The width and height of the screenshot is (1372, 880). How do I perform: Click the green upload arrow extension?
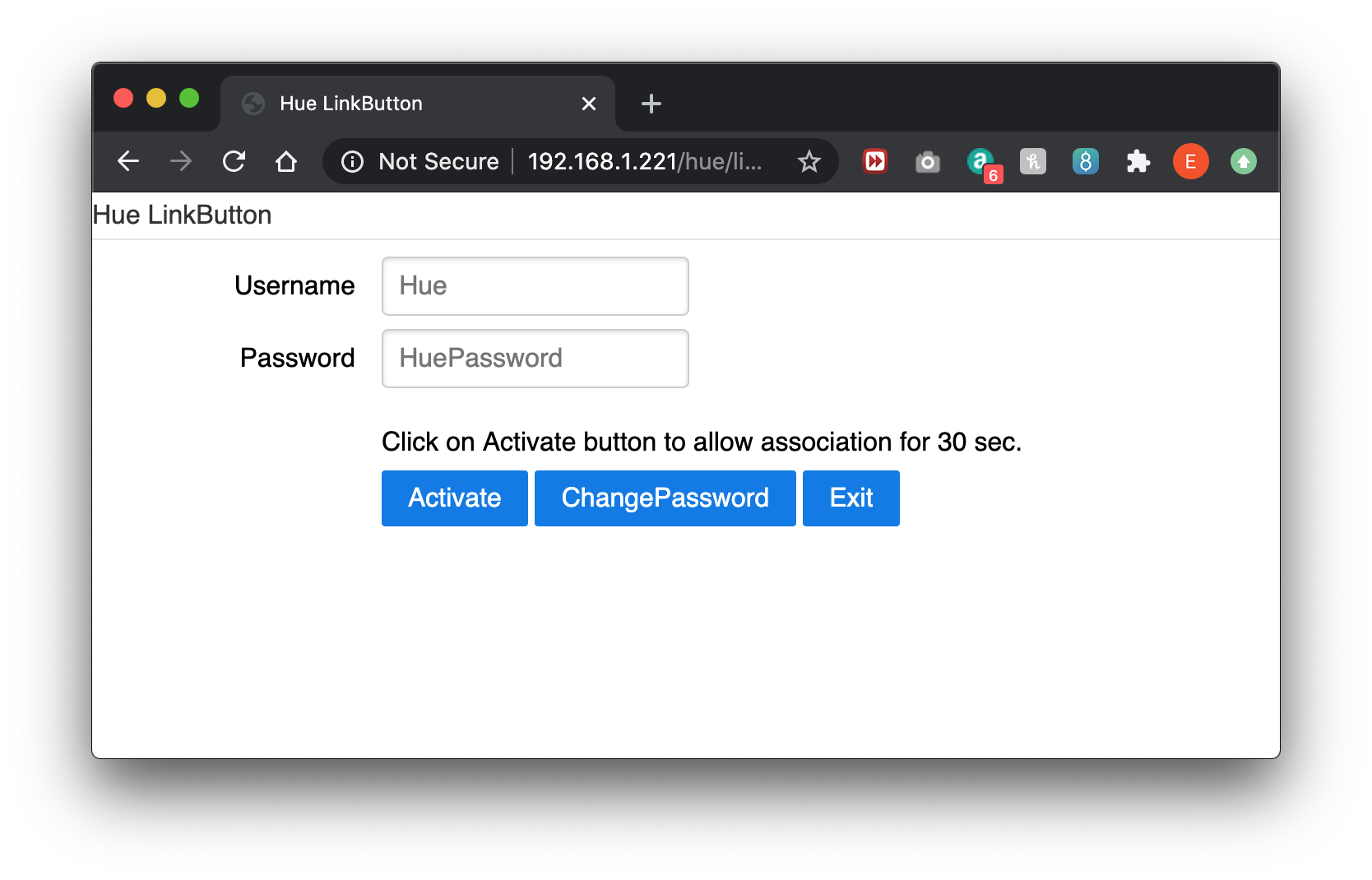[1243, 161]
